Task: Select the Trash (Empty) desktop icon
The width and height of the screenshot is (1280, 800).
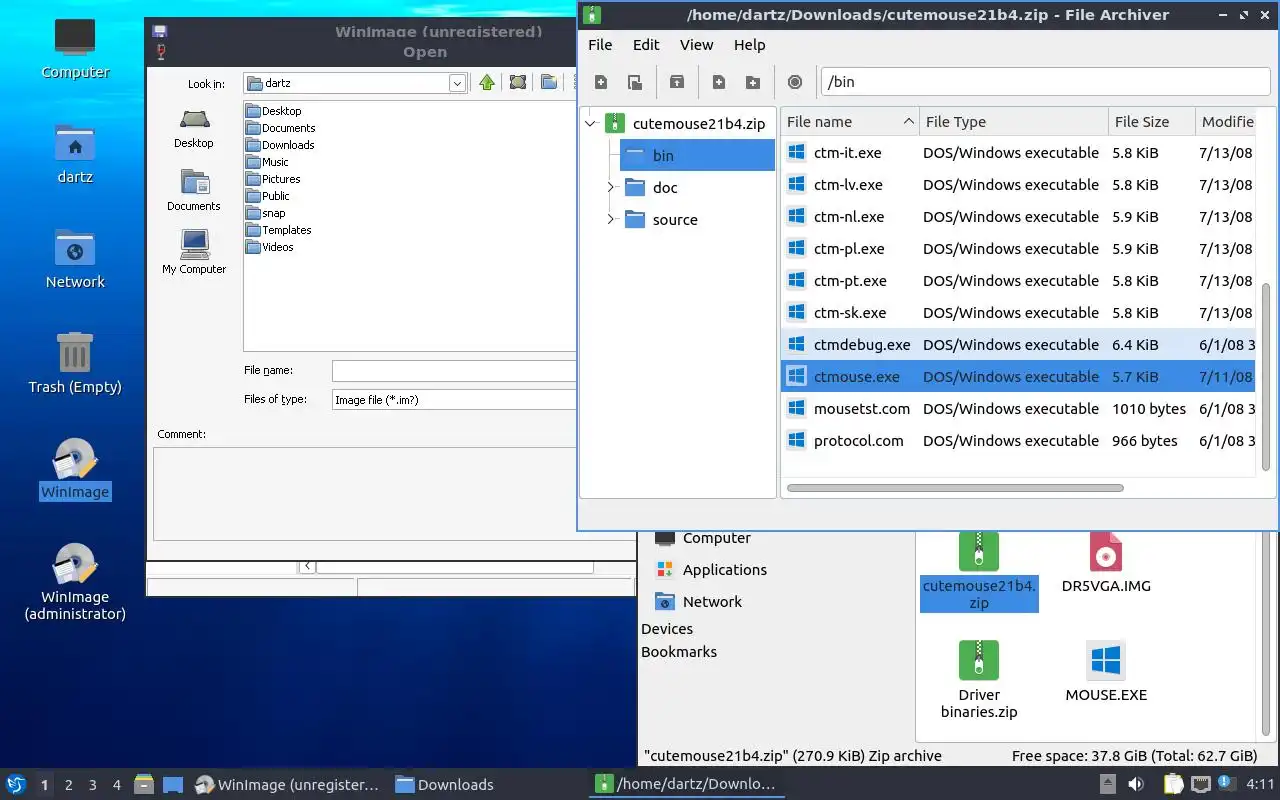Action: [75, 364]
